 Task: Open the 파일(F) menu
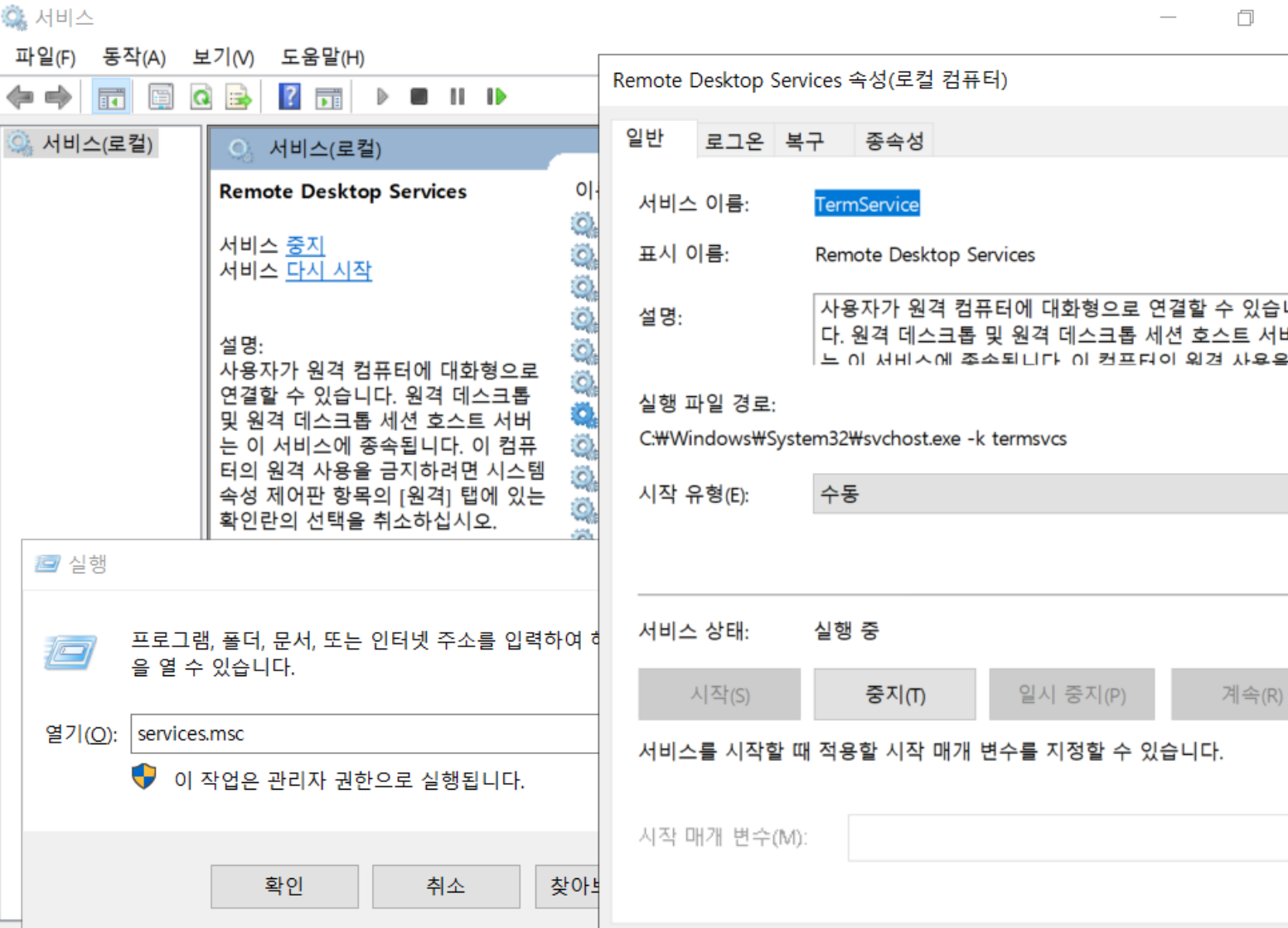pos(45,57)
